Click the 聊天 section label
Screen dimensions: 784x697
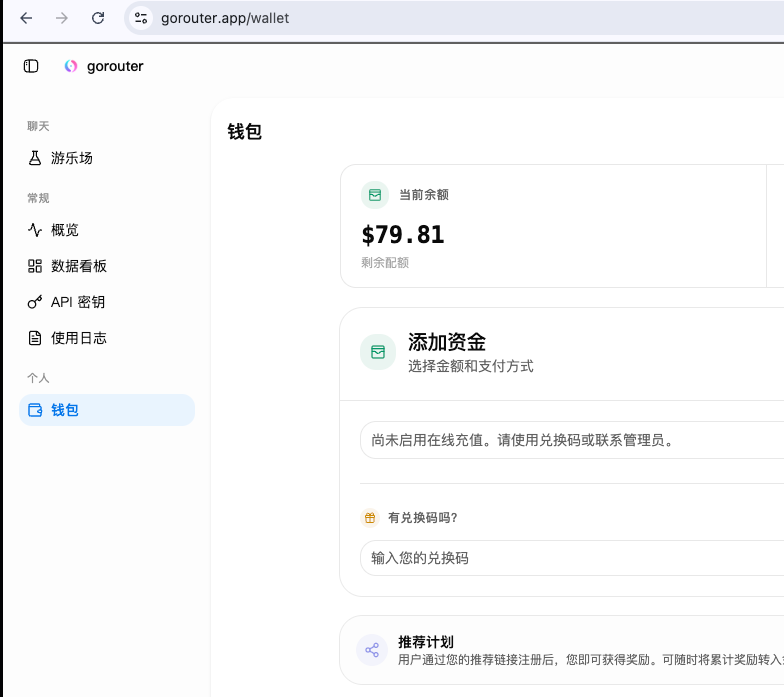click(x=38, y=126)
